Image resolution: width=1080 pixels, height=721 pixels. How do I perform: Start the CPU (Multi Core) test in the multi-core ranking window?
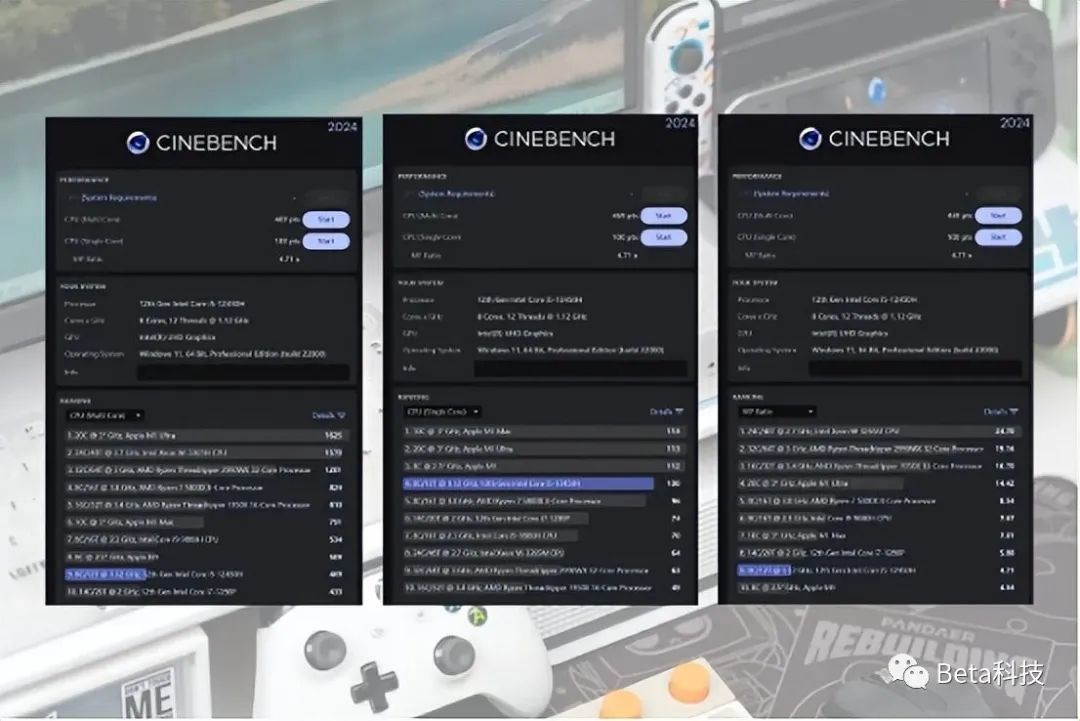click(x=326, y=220)
